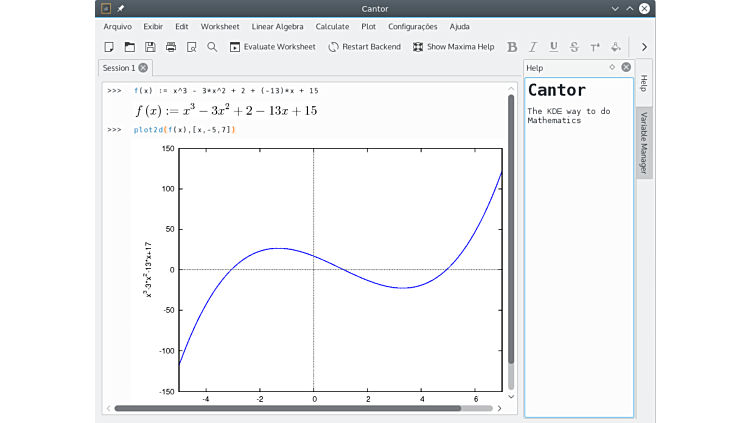Switch to the Variable Manager side tab
Screen dimensions: 752x423
pos(644,142)
